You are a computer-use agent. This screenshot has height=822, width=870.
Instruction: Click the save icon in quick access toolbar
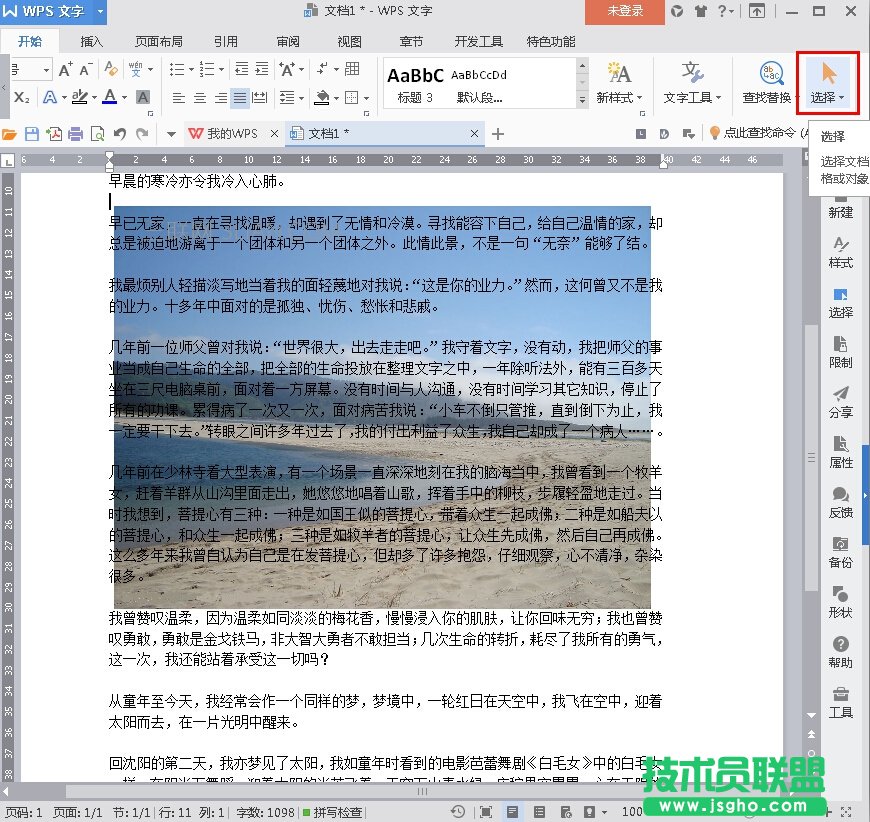tap(32, 134)
